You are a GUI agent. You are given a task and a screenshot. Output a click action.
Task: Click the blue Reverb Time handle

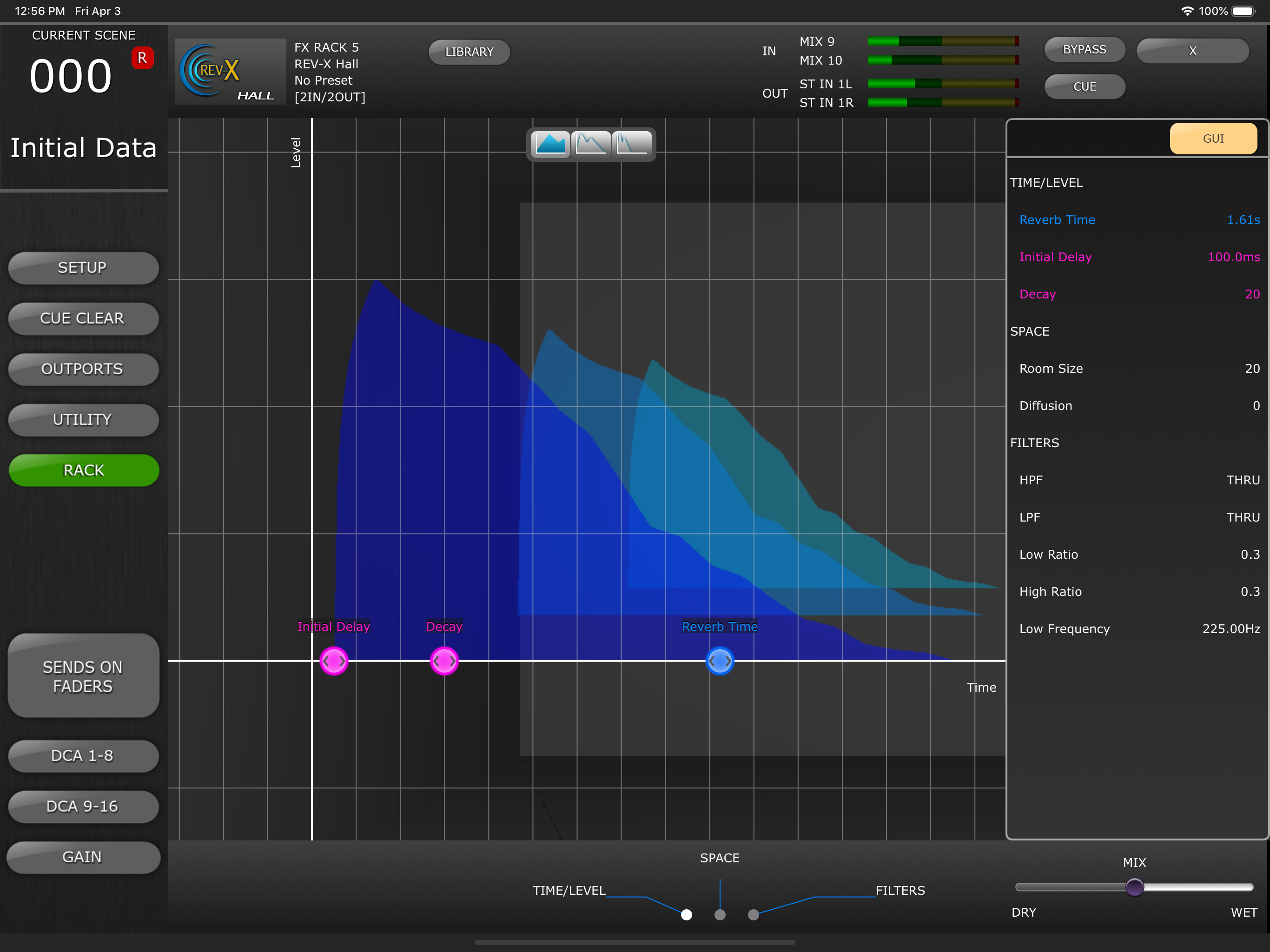720,661
